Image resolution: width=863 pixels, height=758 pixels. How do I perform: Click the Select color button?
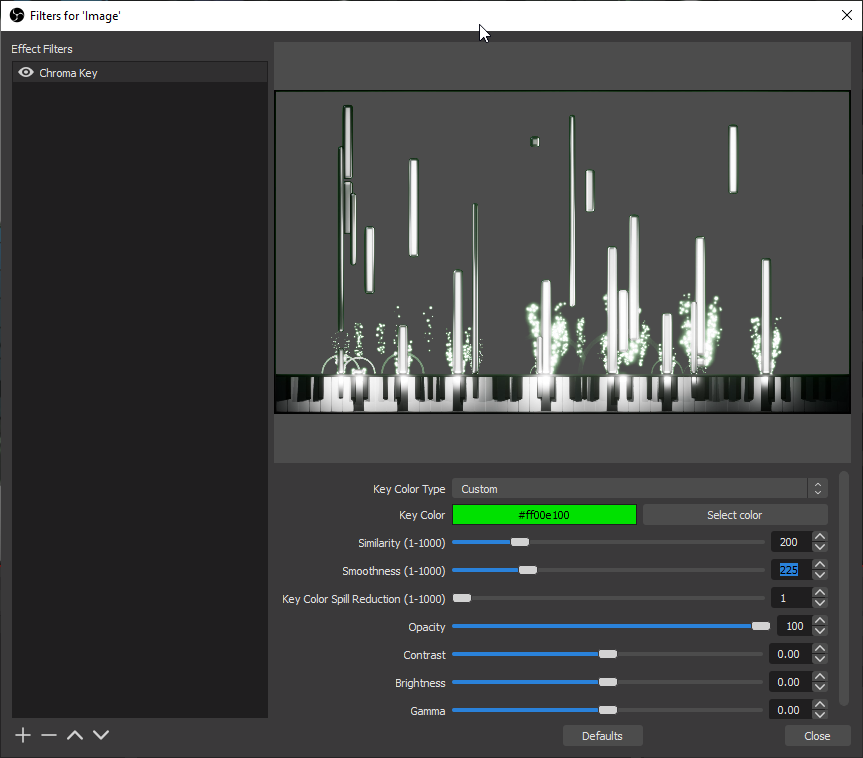tap(735, 515)
